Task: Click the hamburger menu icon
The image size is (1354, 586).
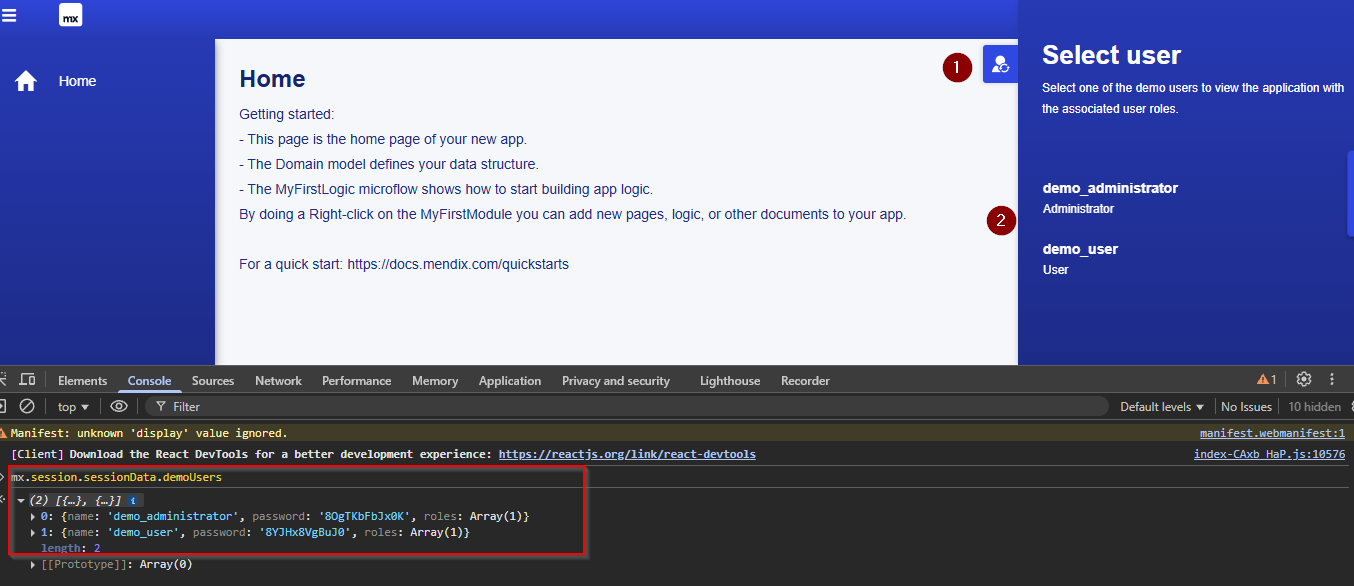Action: (x=9, y=15)
